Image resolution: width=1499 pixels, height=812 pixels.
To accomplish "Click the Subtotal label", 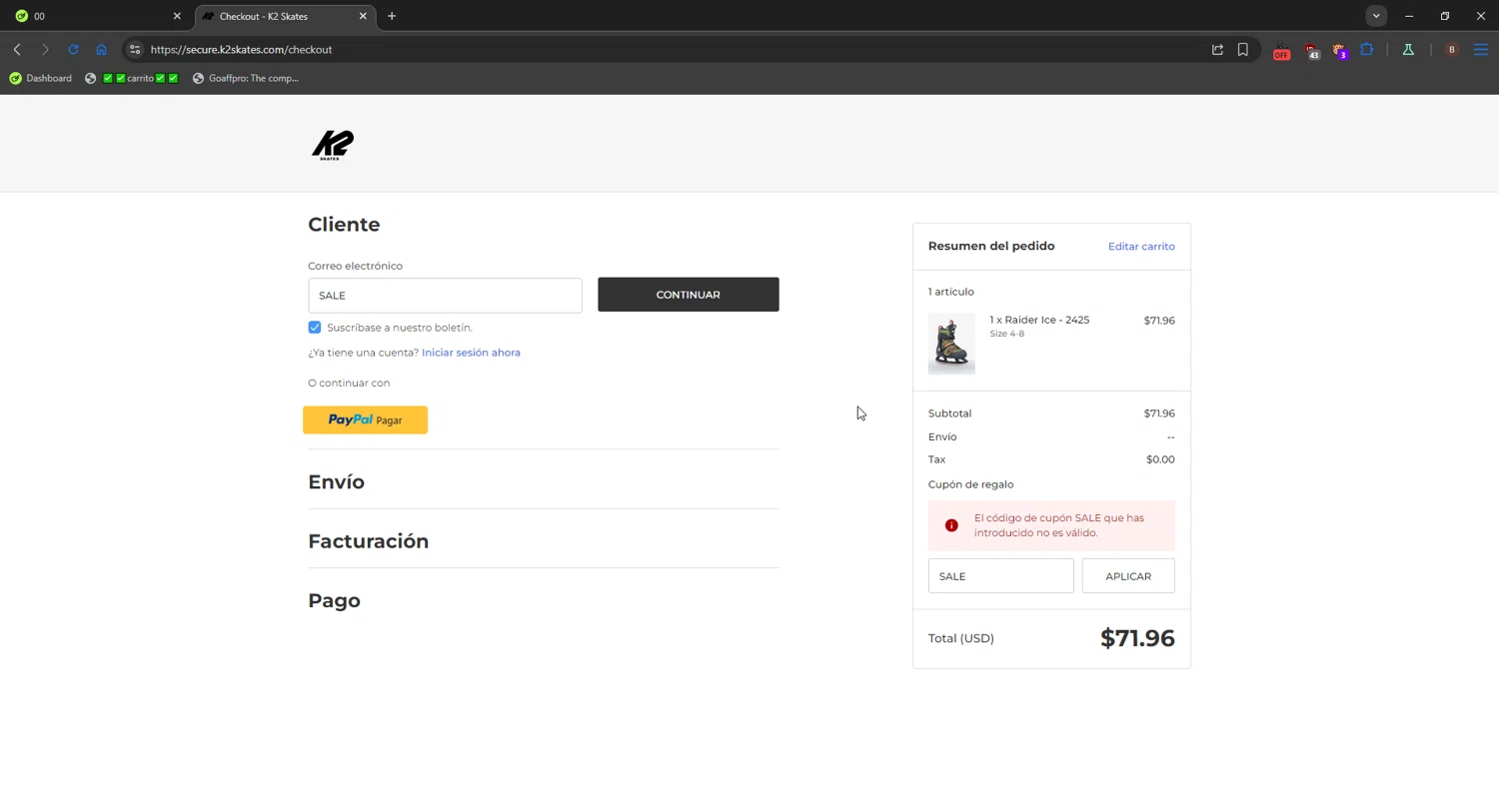I will (x=949, y=413).
